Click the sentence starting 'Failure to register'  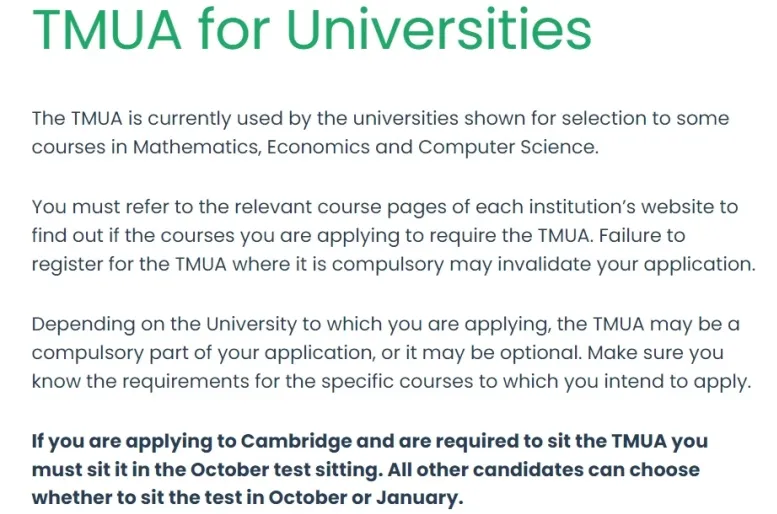coord(393,250)
